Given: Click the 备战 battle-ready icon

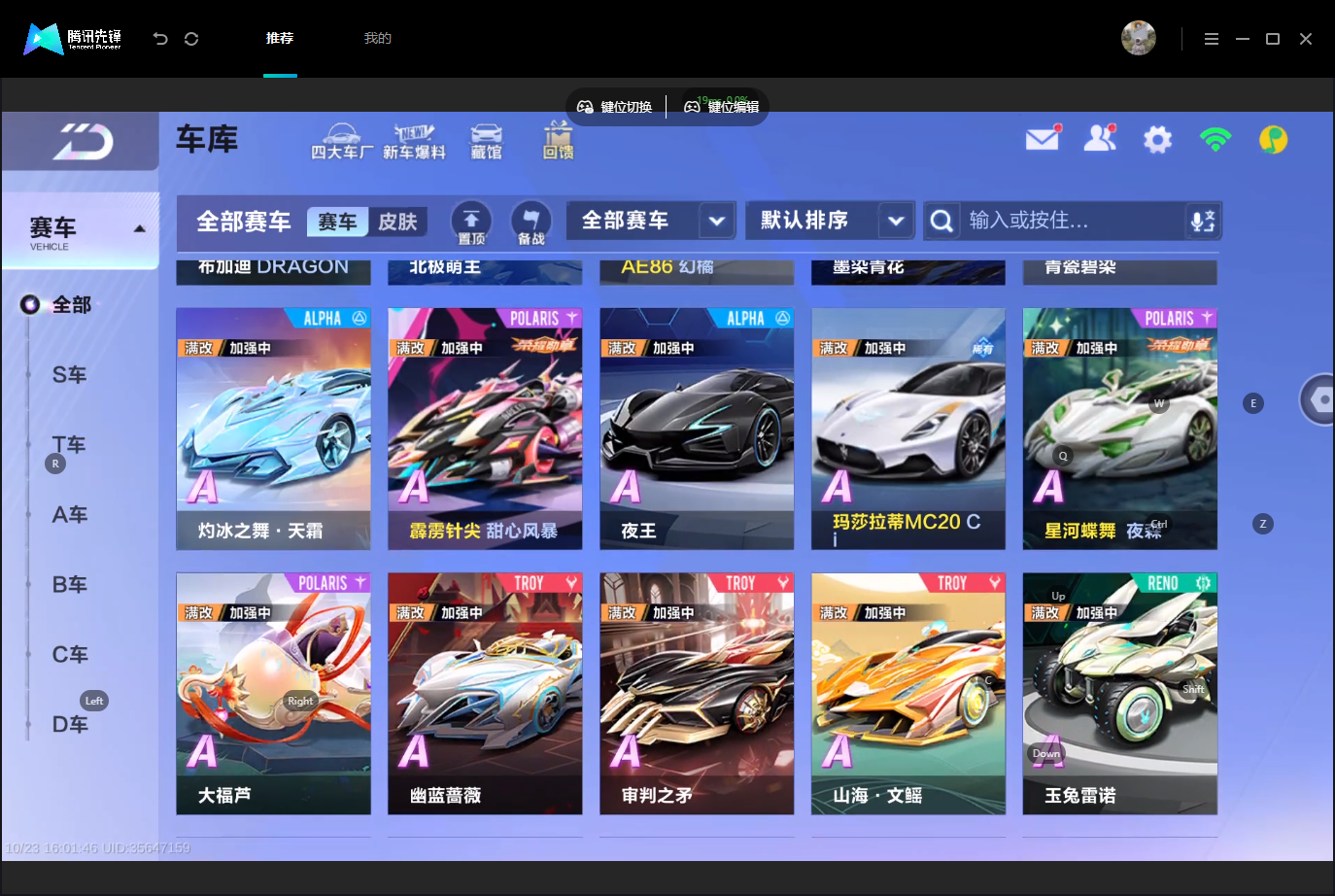Looking at the screenshot, I should coord(531,224).
